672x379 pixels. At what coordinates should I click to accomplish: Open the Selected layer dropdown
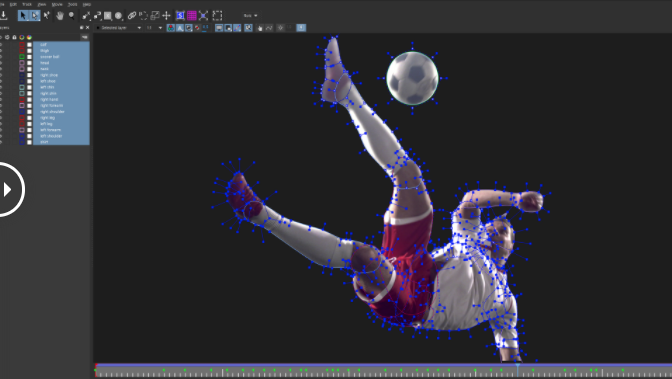[119, 28]
